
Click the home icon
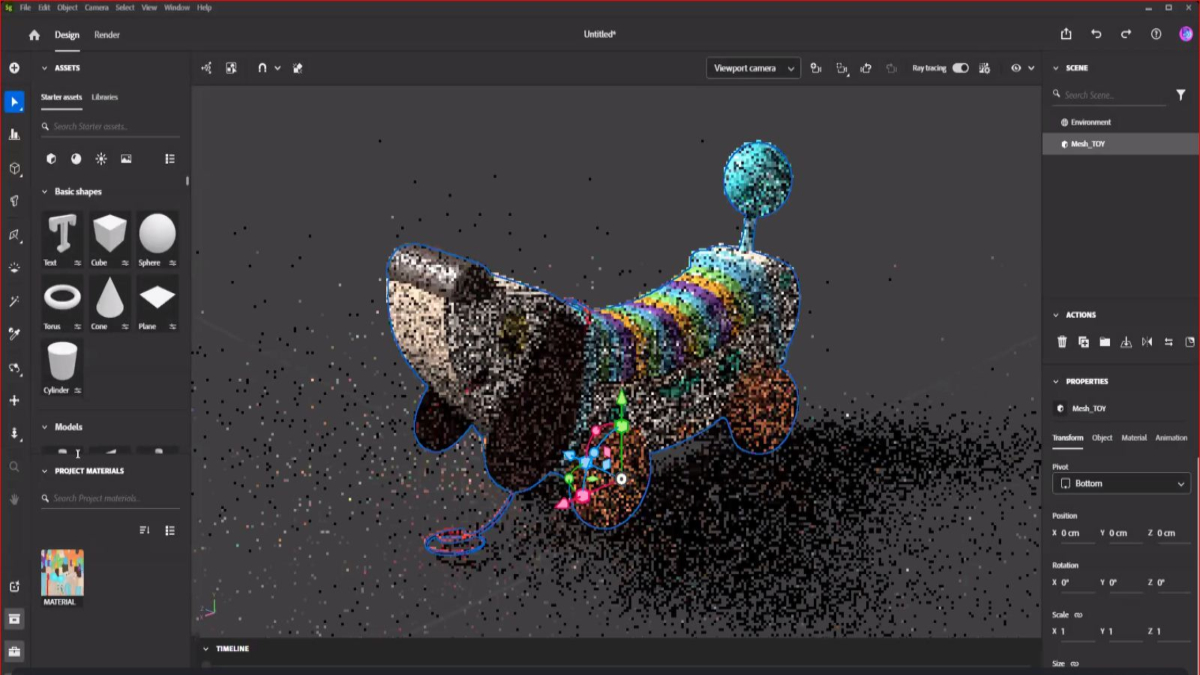[x=34, y=35]
